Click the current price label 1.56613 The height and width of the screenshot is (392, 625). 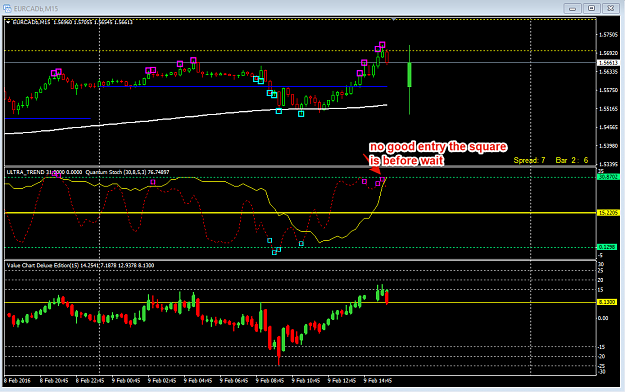tap(608, 63)
